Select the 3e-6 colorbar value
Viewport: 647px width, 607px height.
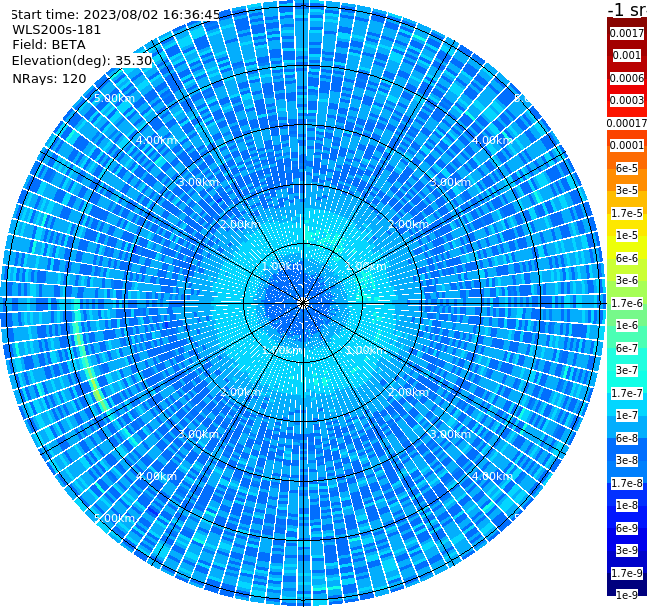pos(627,280)
